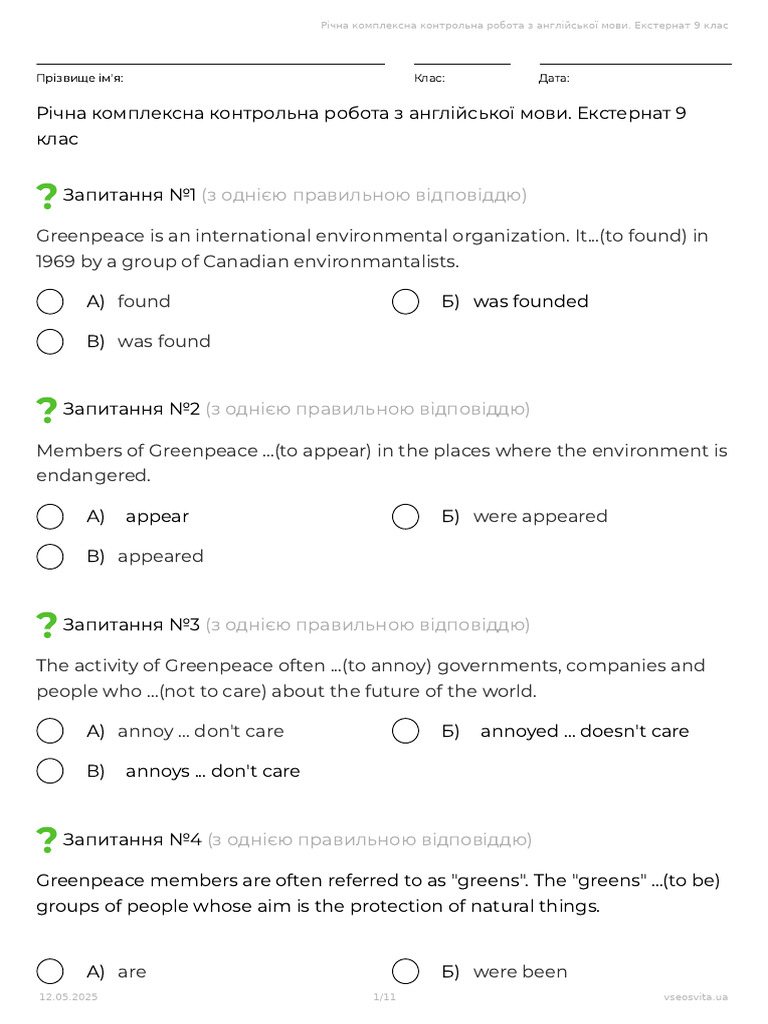Image resolution: width=768 pixels, height=1024 pixels.
Task: Choose 'annoyed ... doesn't care' answer
Action: 406,731
